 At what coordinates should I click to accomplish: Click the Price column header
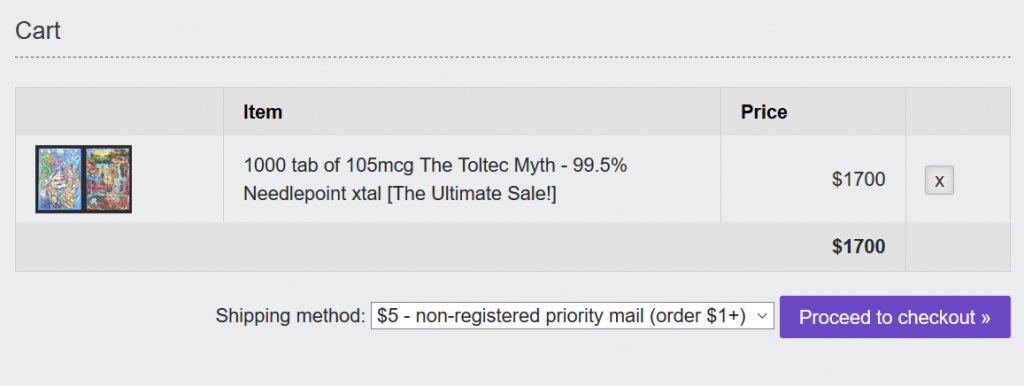[764, 112]
